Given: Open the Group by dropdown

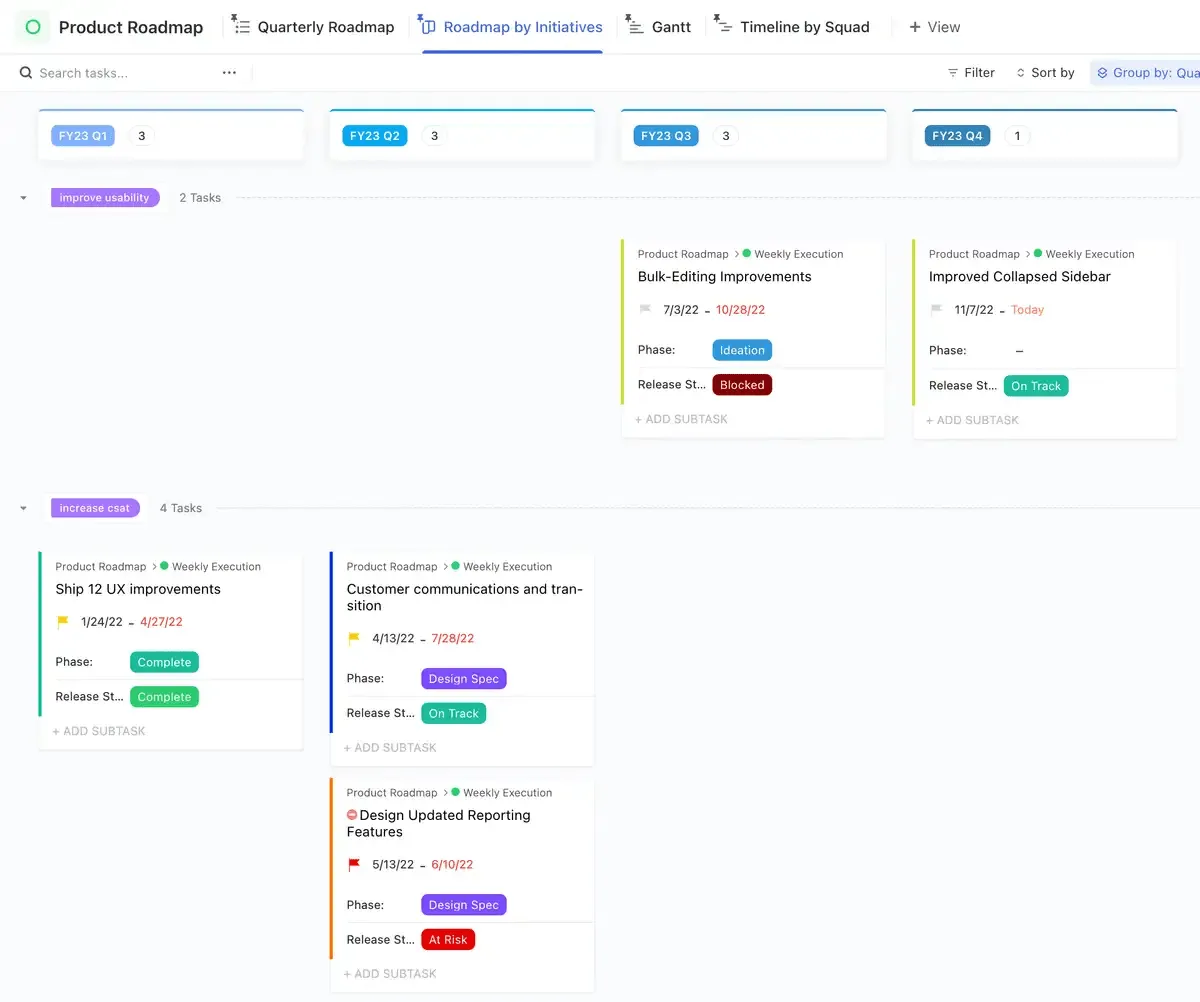Looking at the screenshot, I should pyautogui.click(x=1146, y=73).
